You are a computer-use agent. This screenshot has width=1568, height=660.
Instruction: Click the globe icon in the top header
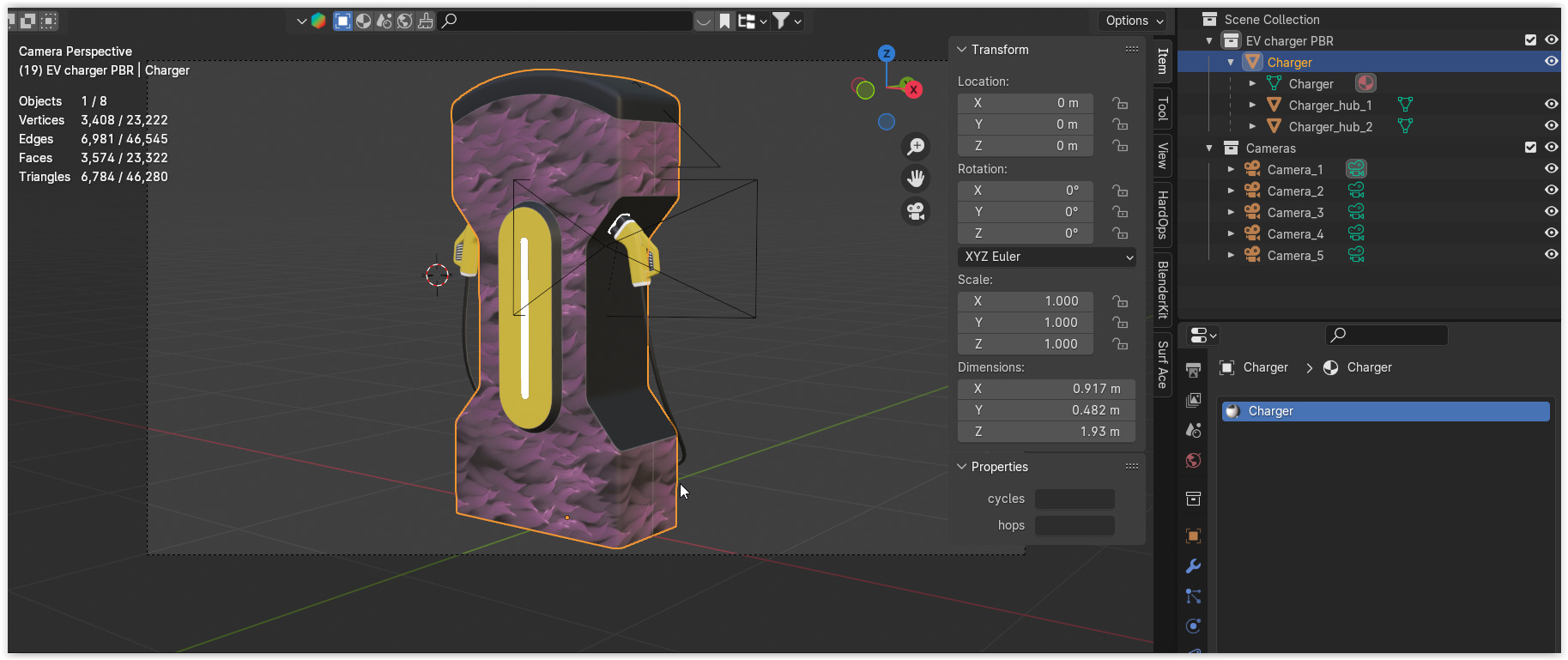[x=405, y=21]
